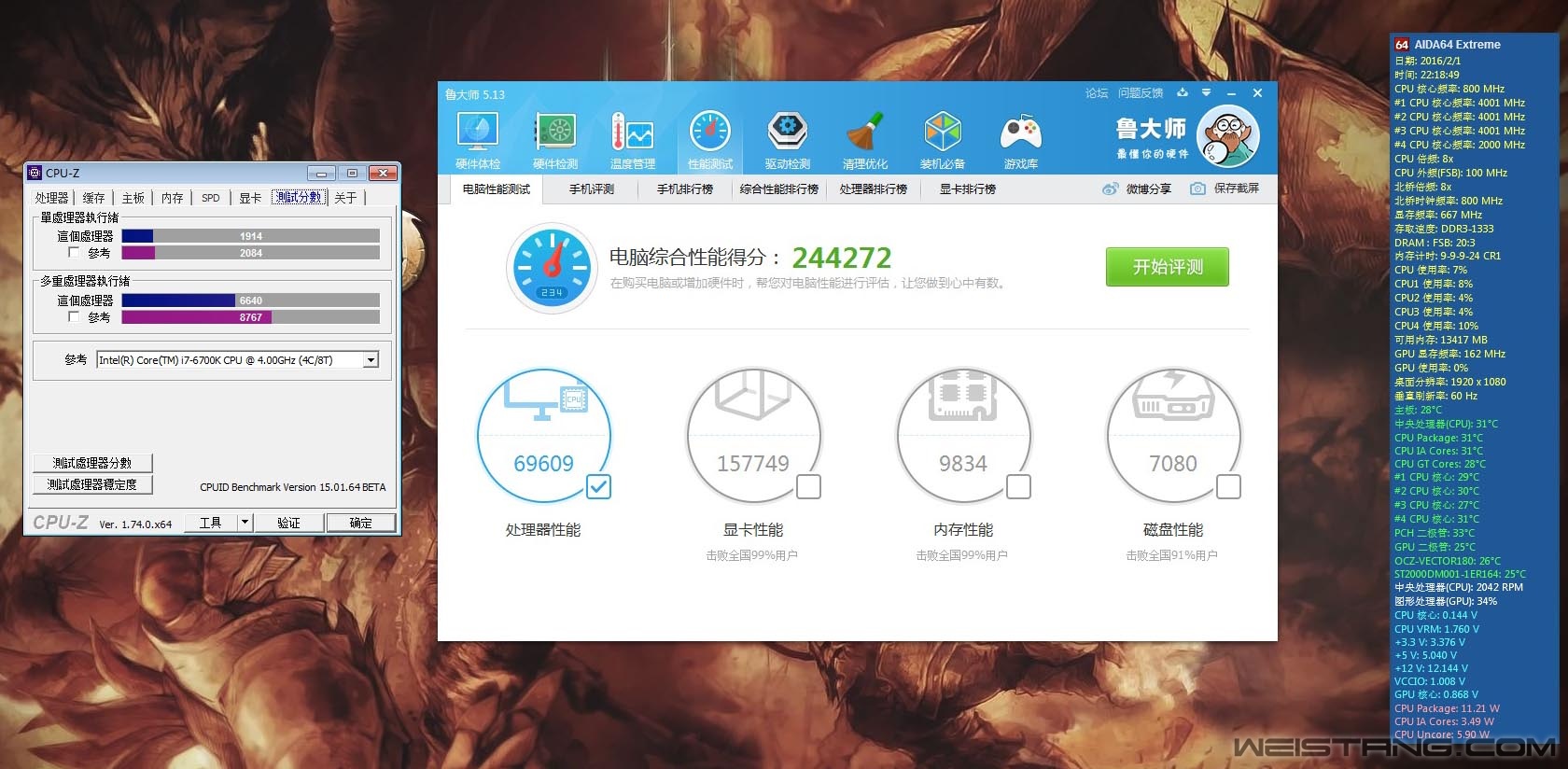Select 測試分數 tab in CPU-Z
This screenshot has height=769, width=1568.
299,197
